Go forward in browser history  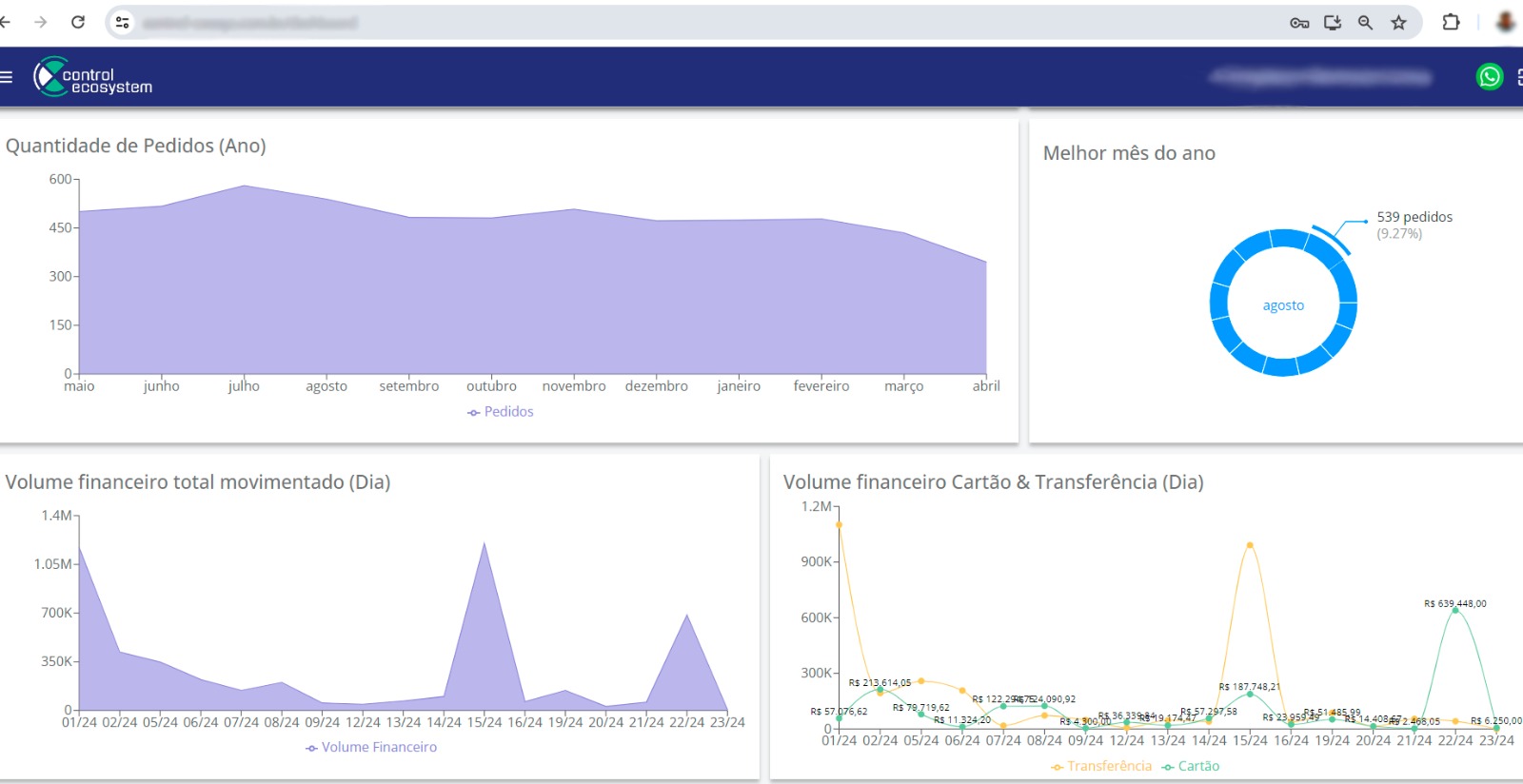coord(40,22)
